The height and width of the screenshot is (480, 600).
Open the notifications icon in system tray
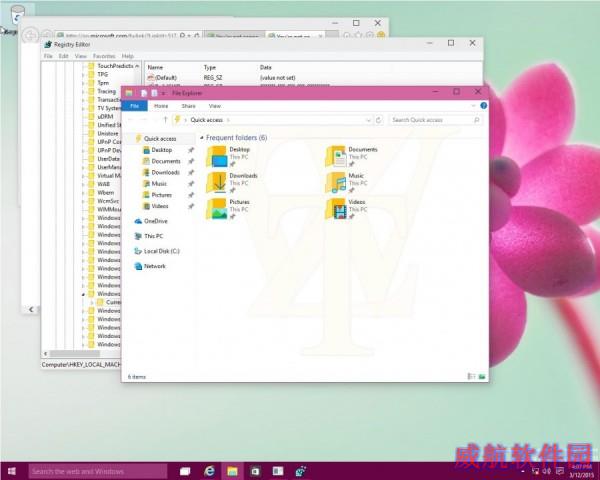coord(560,471)
